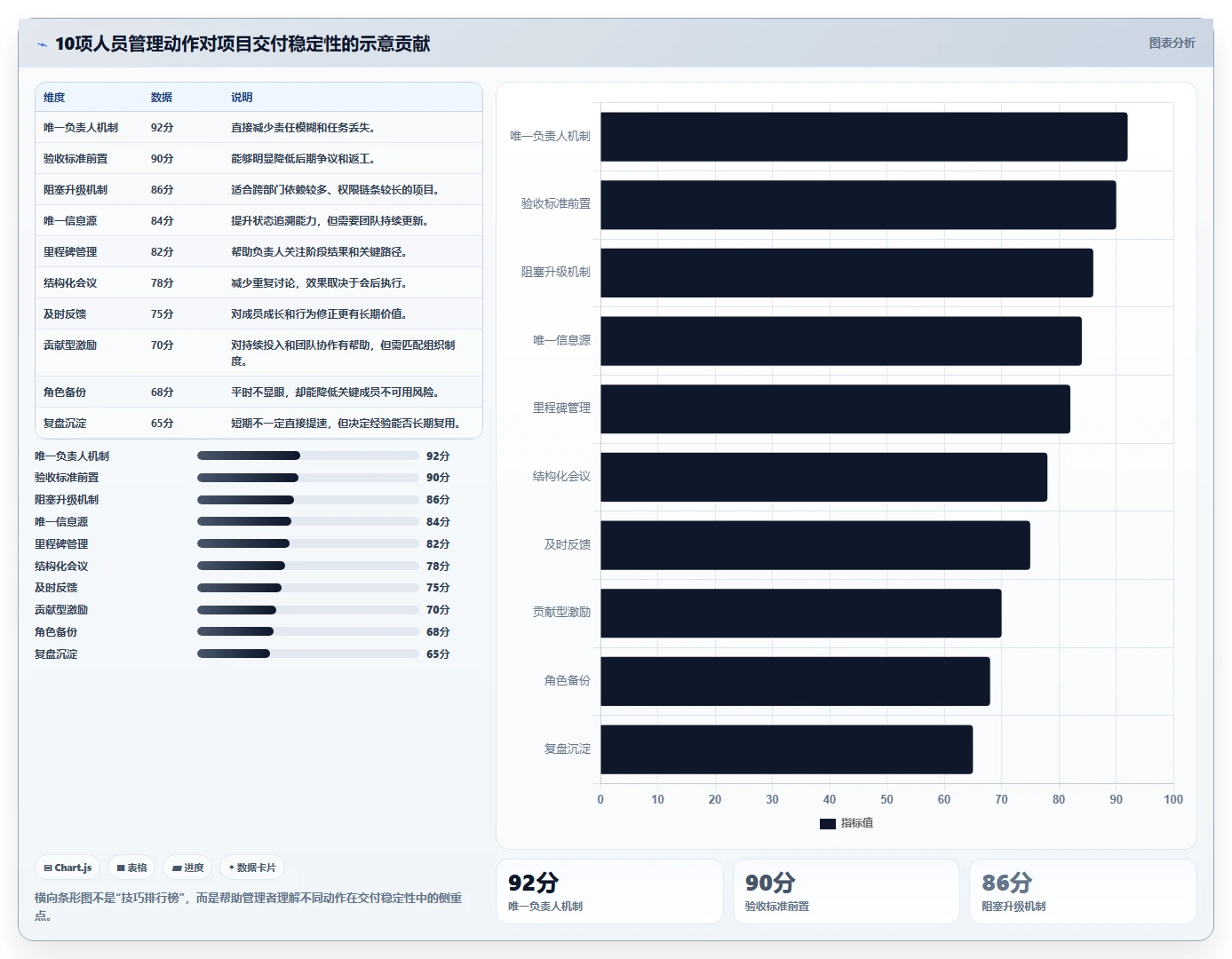The width and height of the screenshot is (1232, 959).
Task: Click the progress bar showing 78分
Action: [308, 566]
